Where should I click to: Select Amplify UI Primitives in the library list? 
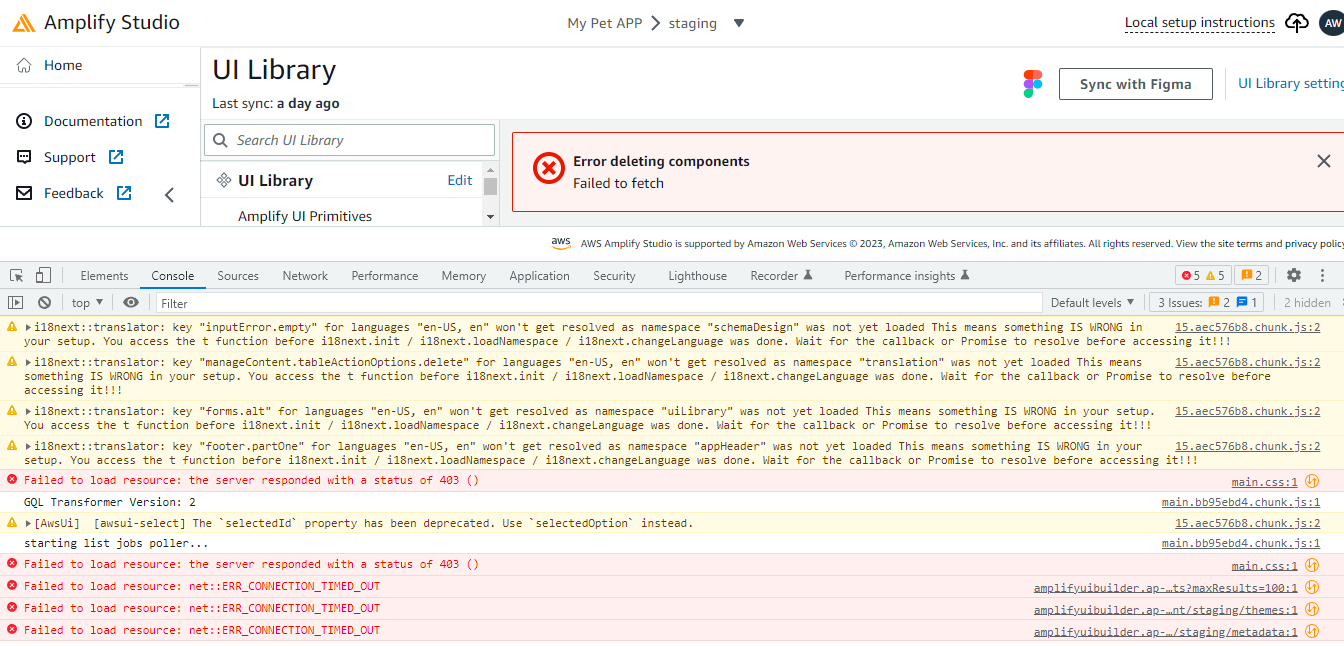(x=305, y=216)
